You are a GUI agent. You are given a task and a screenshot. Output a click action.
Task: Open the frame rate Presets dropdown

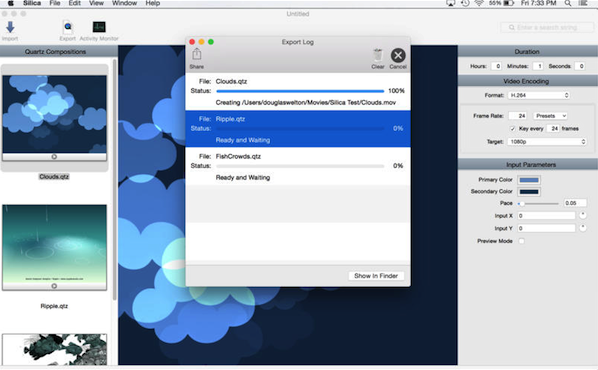pyautogui.click(x=550, y=116)
